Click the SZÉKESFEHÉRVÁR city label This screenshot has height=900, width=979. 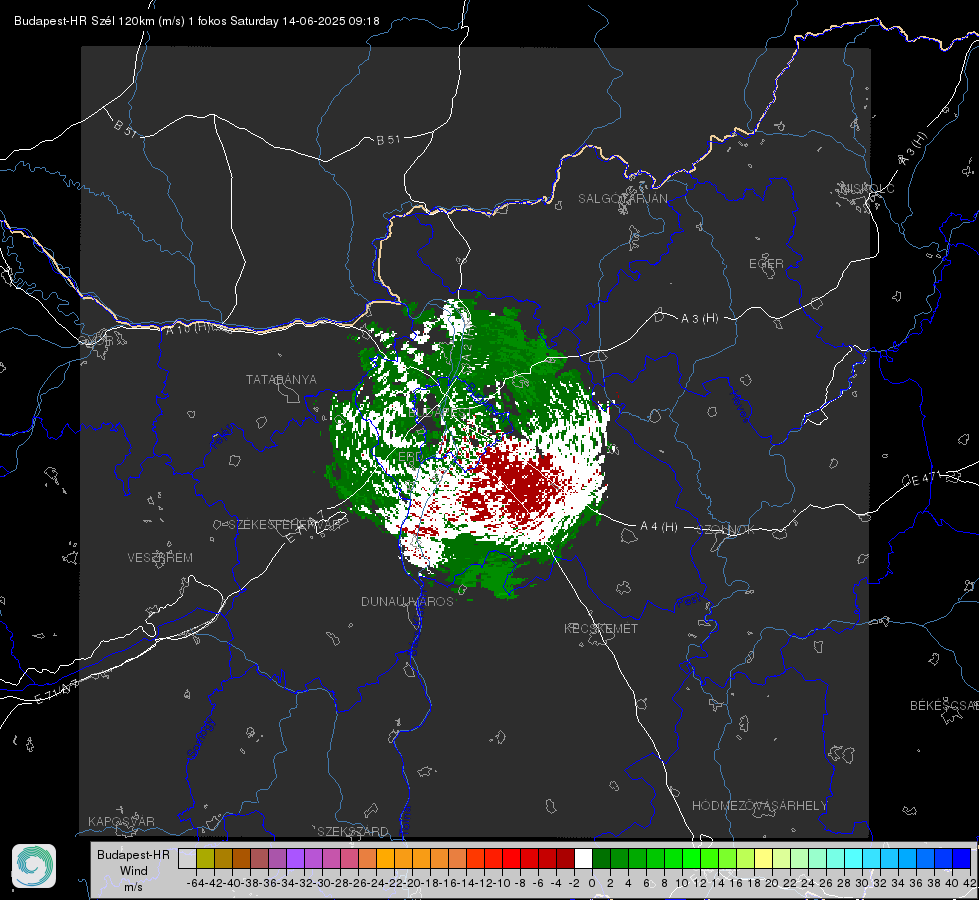coord(286,524)
